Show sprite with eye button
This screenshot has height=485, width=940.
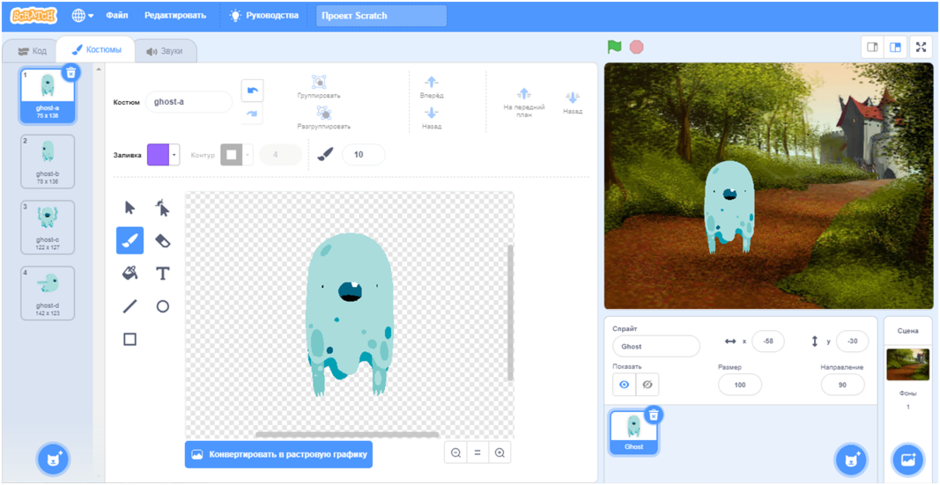pos(624,385)
